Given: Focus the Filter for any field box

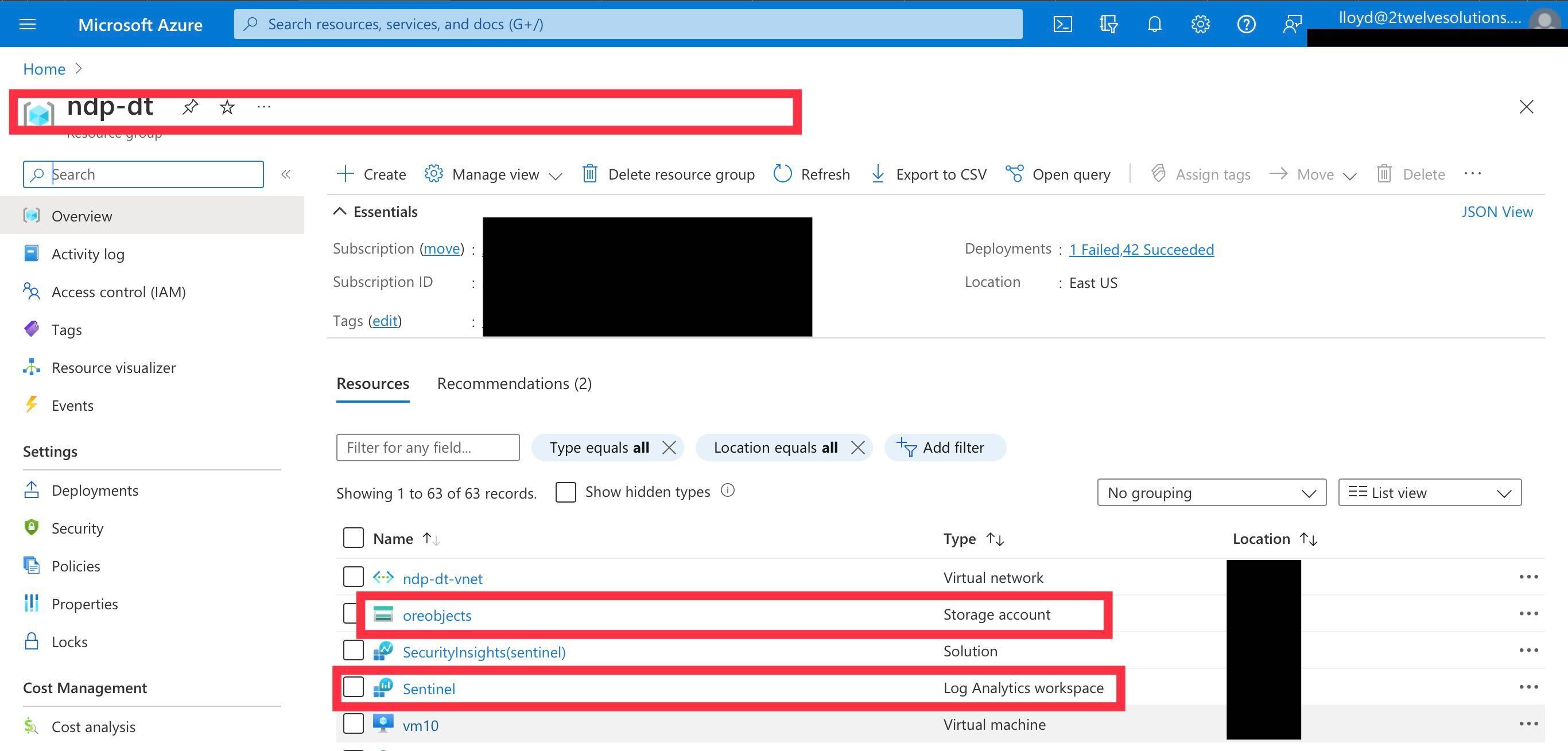Looking at the screenshot, I should (x=428, y=448).
